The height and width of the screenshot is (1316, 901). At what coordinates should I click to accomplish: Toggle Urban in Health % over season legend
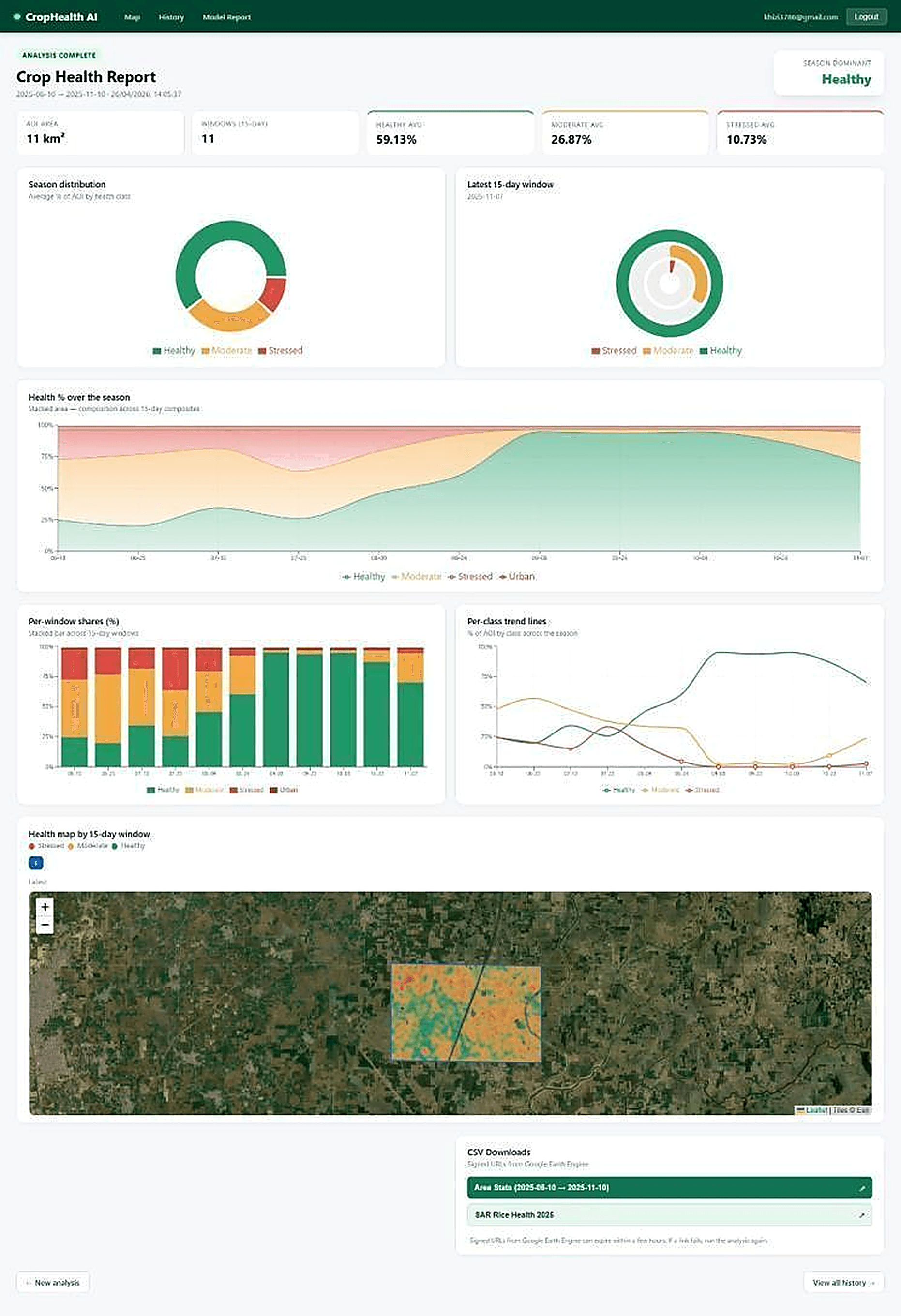pyautogui.click(x=516, y=576)
